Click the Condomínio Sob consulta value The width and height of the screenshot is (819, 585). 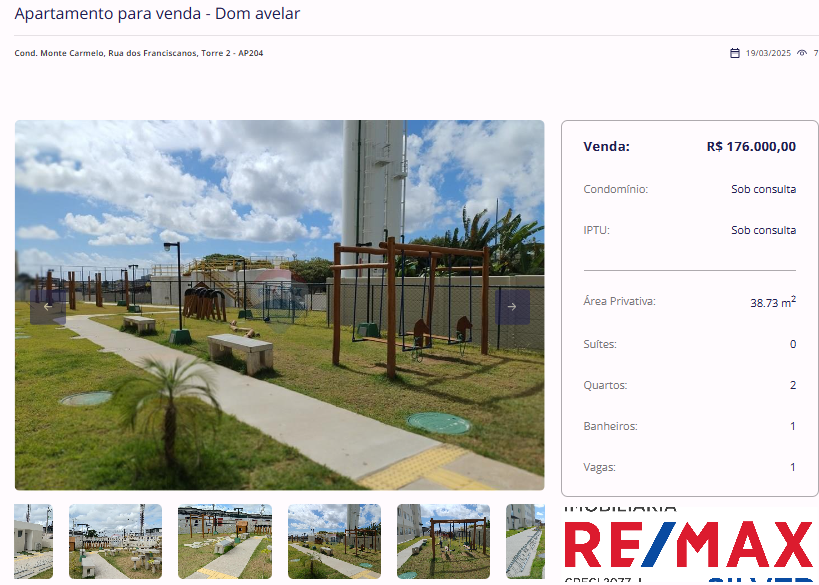coord(763,189)
